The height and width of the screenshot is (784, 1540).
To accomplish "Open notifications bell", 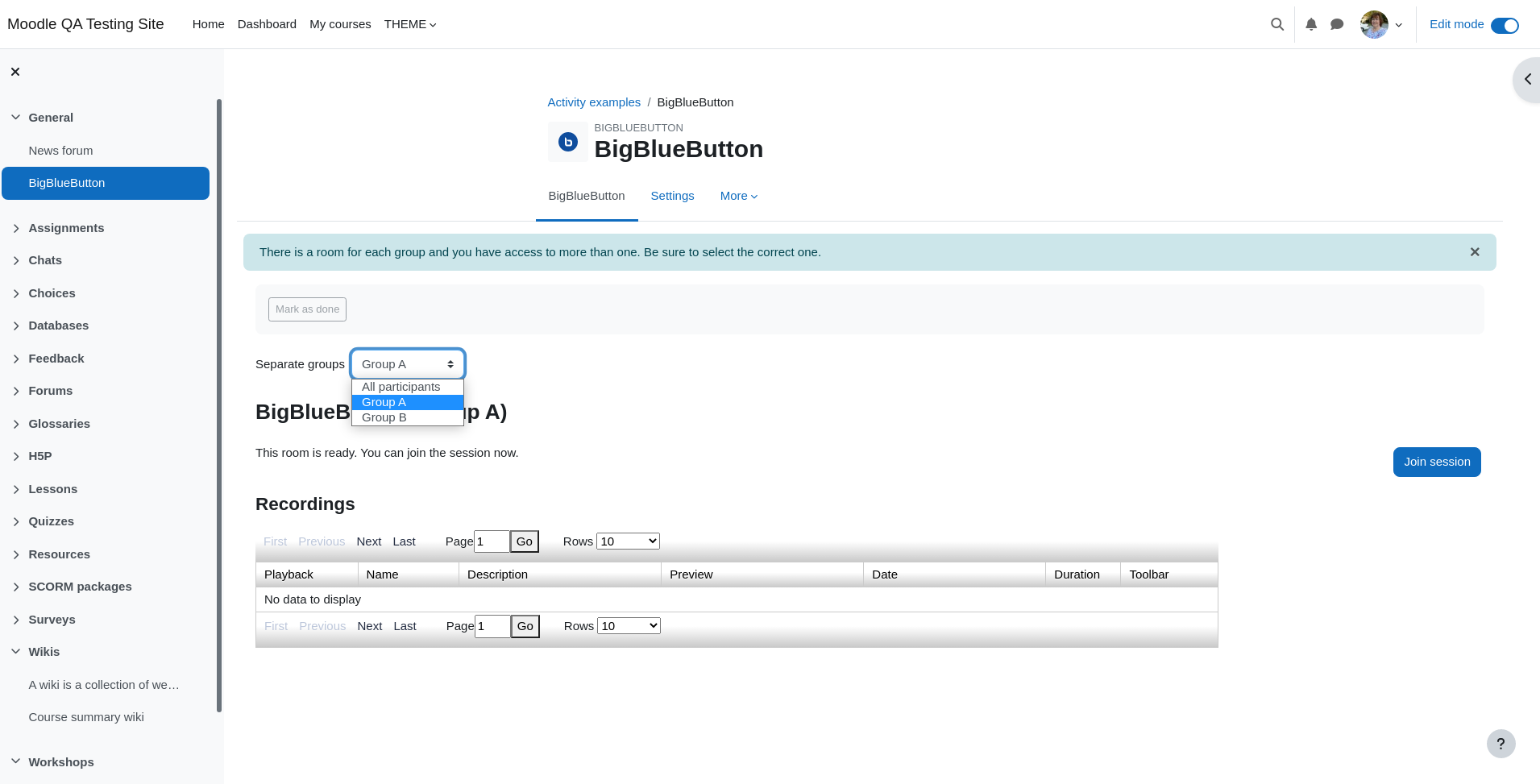I will [x=1311, y=24].
